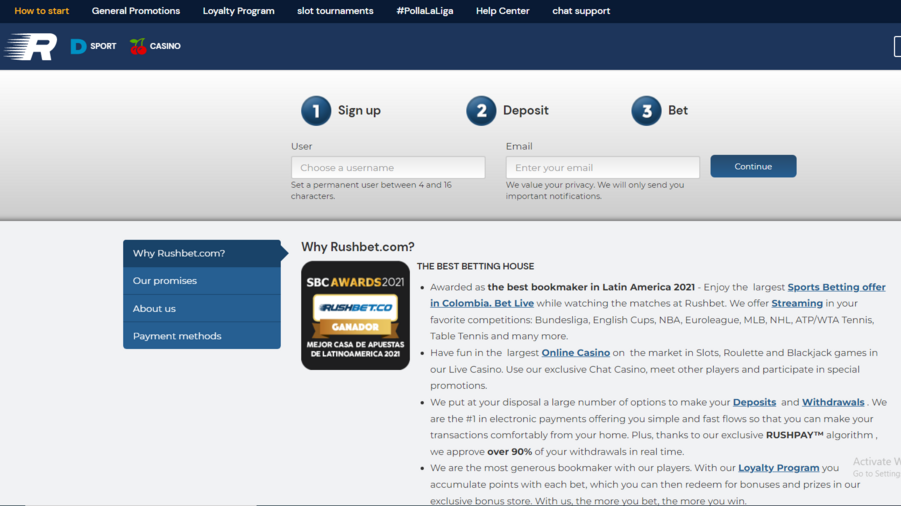
Task: Open the Help Center
Action: pos(503,11)
